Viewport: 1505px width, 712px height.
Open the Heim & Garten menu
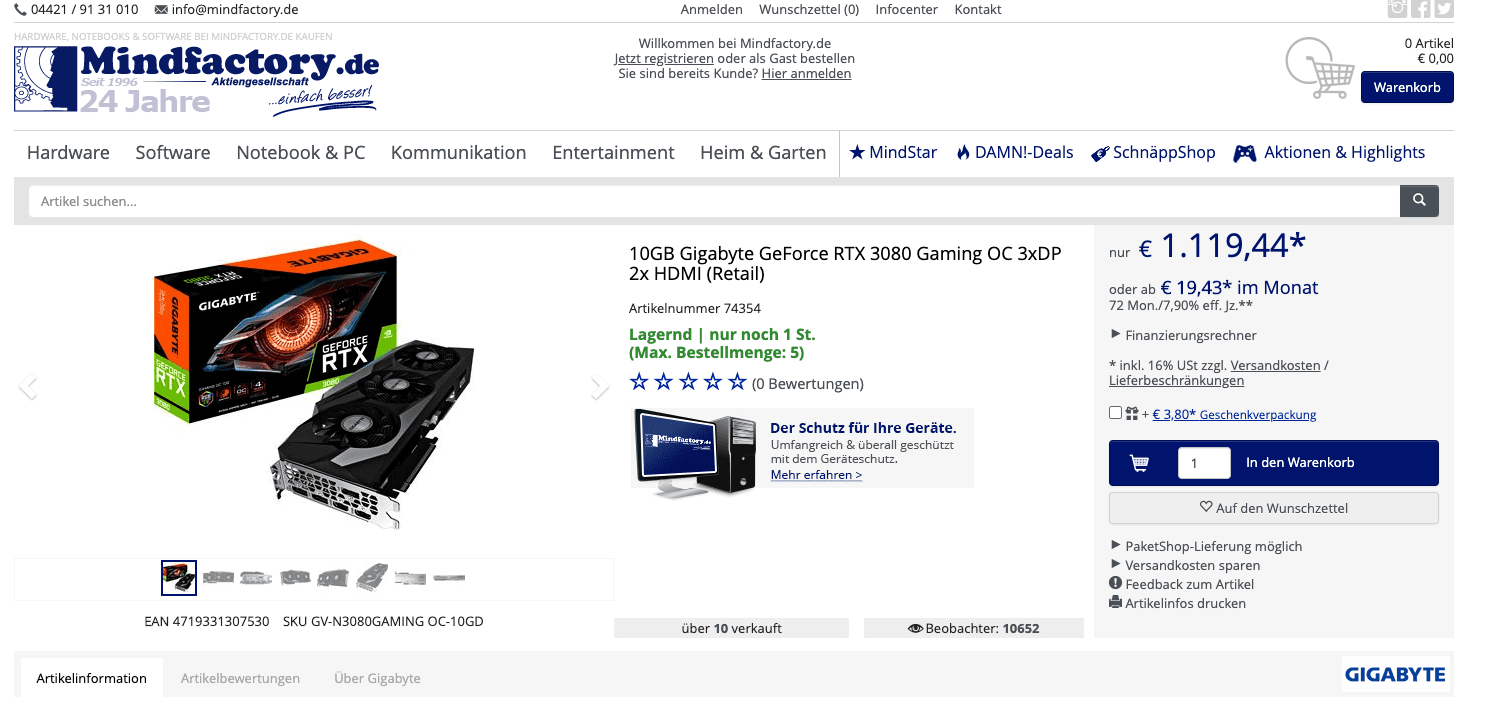(x=763, y=153)
